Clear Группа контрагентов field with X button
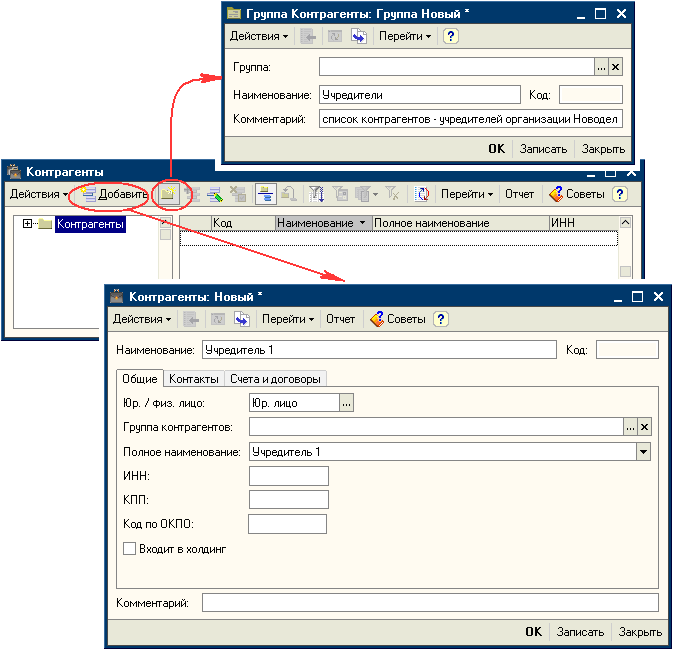Viewport: 673px width, 650px height. click(x=644, y=427)
